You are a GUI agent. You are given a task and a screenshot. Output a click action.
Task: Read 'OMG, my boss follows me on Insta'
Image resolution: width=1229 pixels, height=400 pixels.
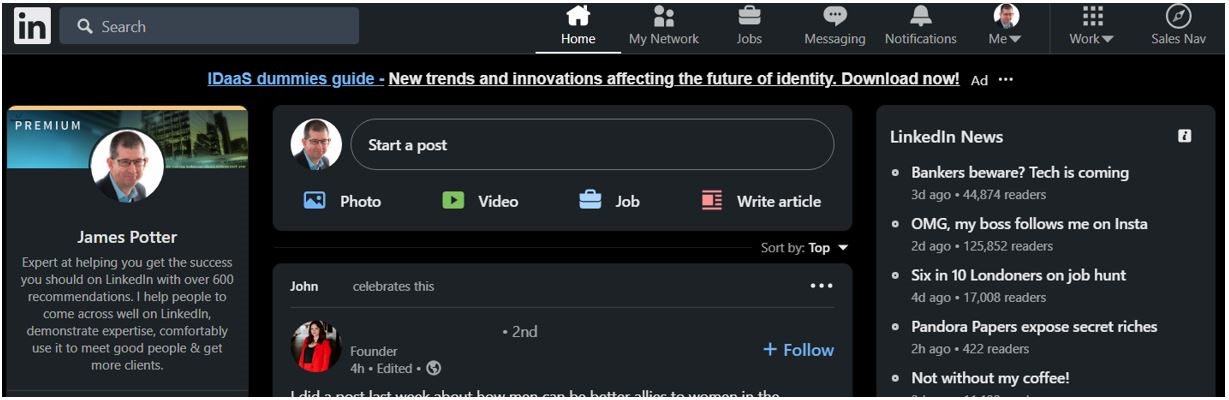[1029, 224]
